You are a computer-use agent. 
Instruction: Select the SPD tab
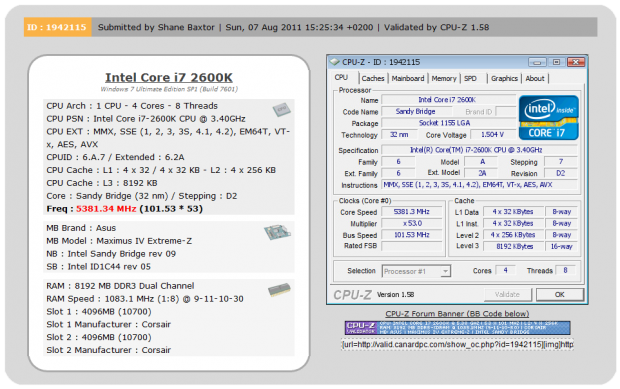[x=470, y=78]
